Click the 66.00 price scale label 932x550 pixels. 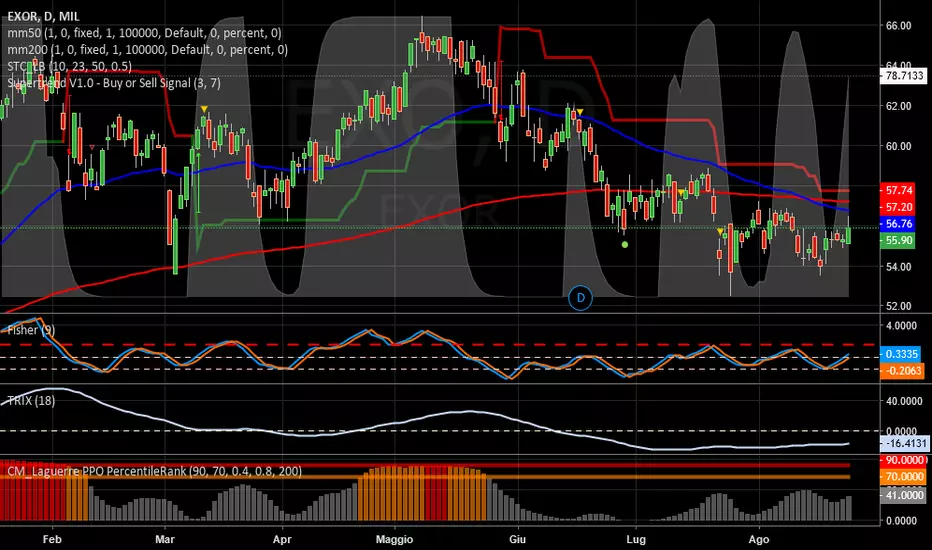[898, 26]
